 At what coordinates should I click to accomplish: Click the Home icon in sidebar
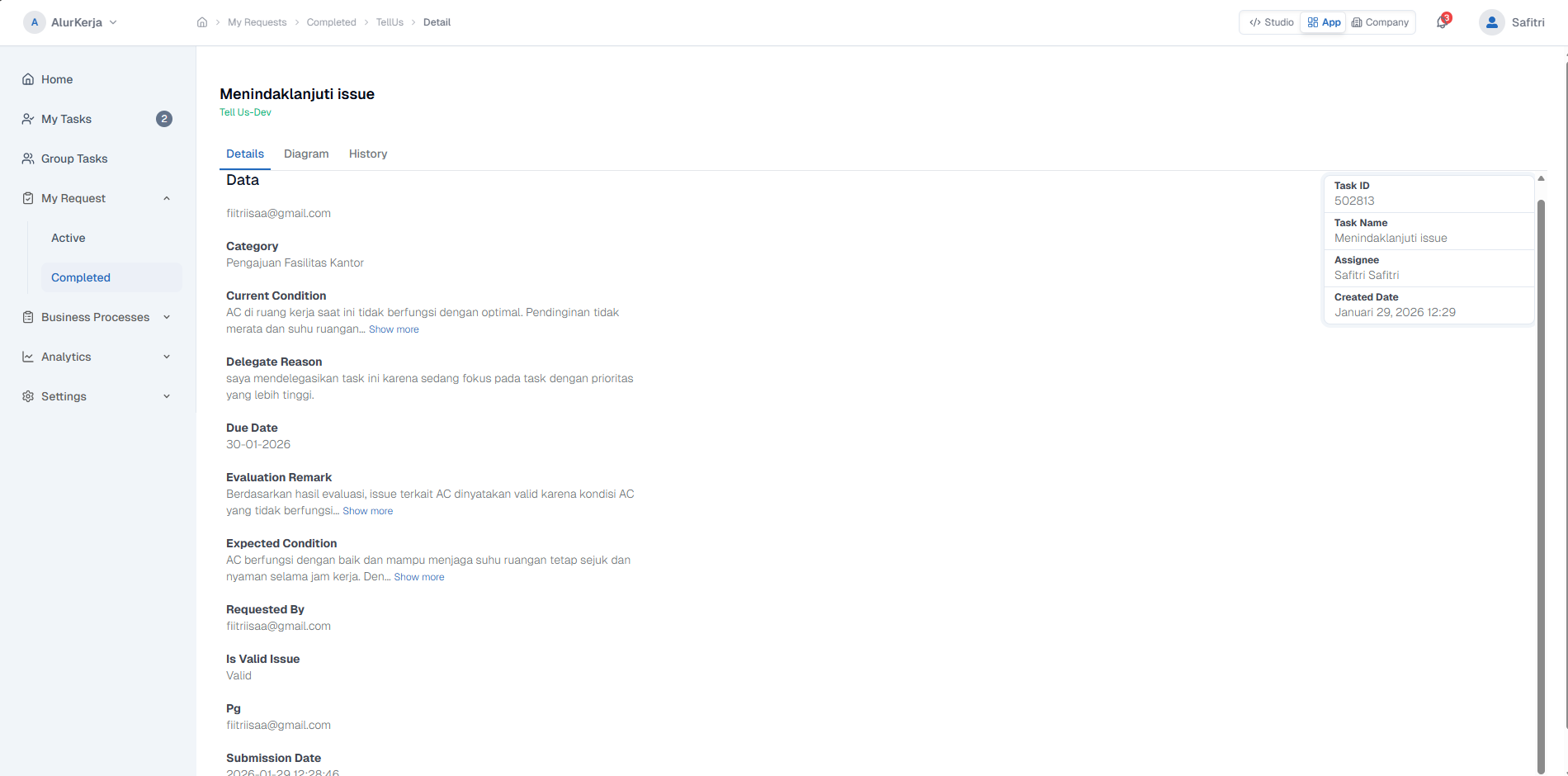coord(28,79)
